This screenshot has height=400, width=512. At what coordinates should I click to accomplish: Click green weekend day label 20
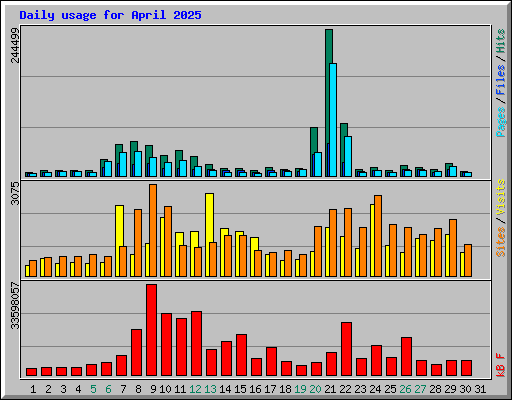point(315,389)
